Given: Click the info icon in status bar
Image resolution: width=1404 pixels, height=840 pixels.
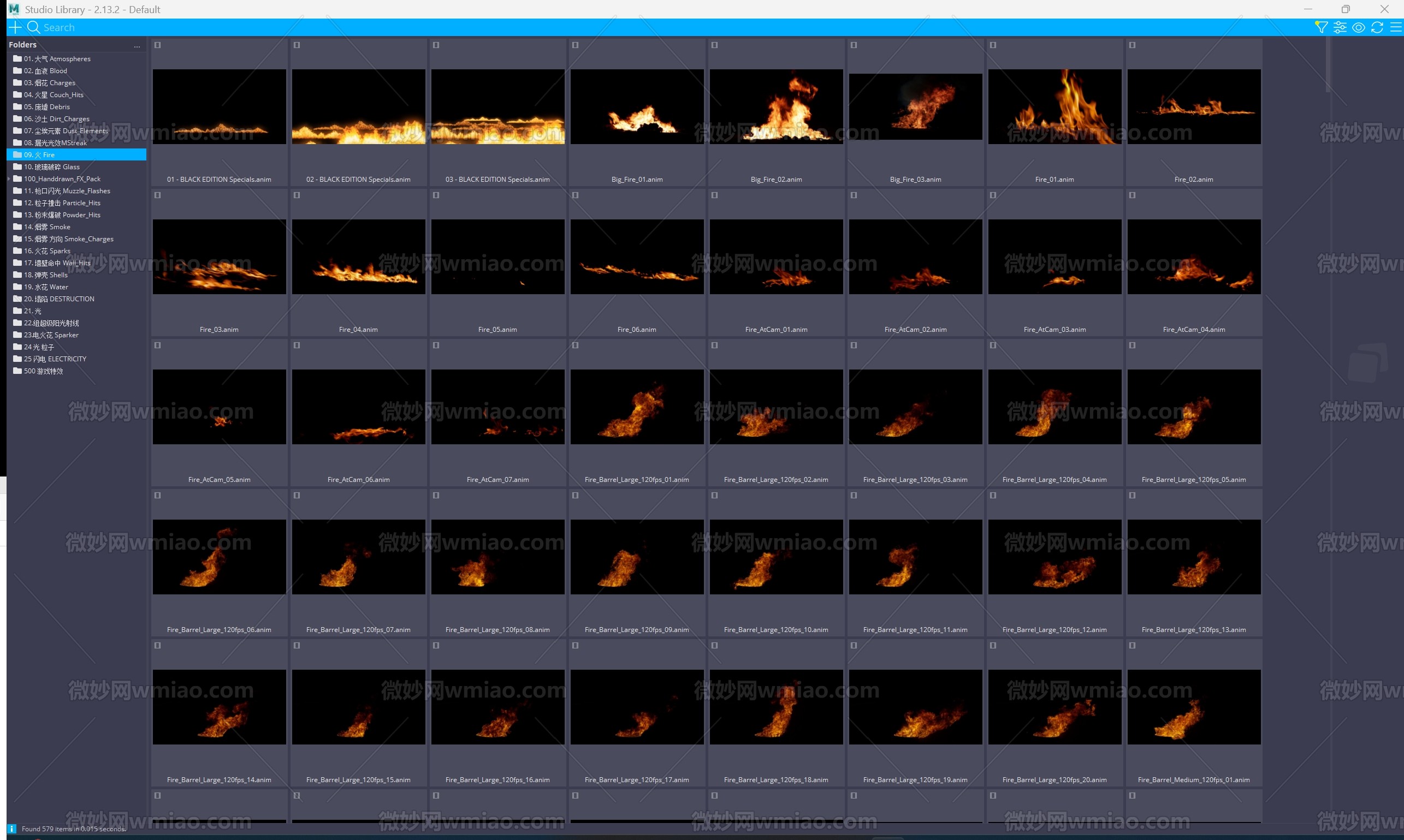Looking at the screenshot, I should tap(12, 829).
